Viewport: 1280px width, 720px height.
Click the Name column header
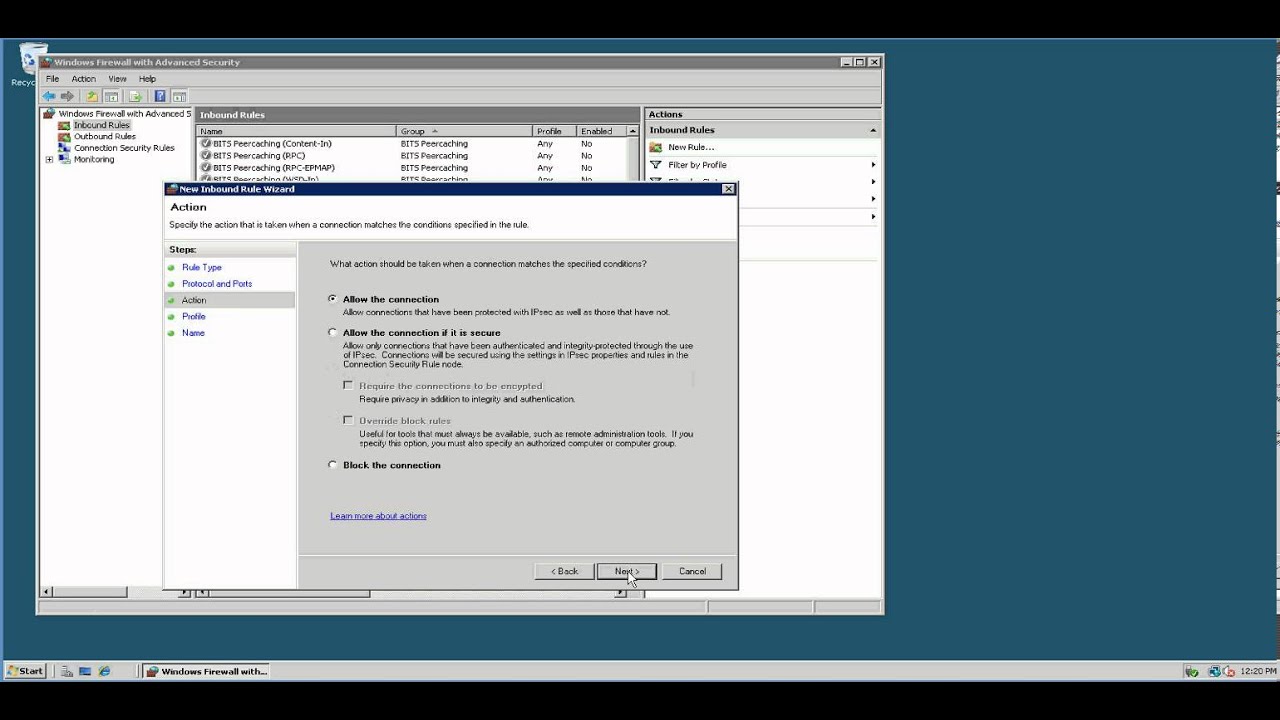(x=297, y=131)
